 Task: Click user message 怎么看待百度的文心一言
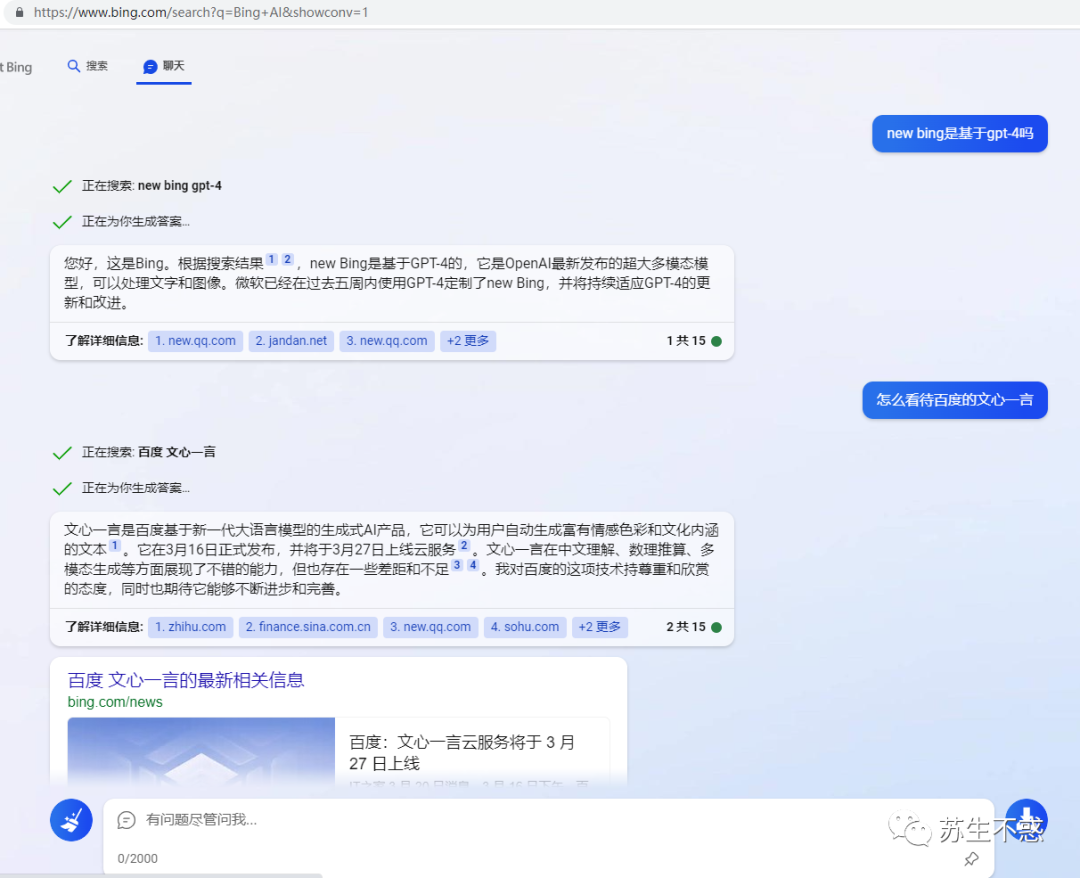click(955, 400)
